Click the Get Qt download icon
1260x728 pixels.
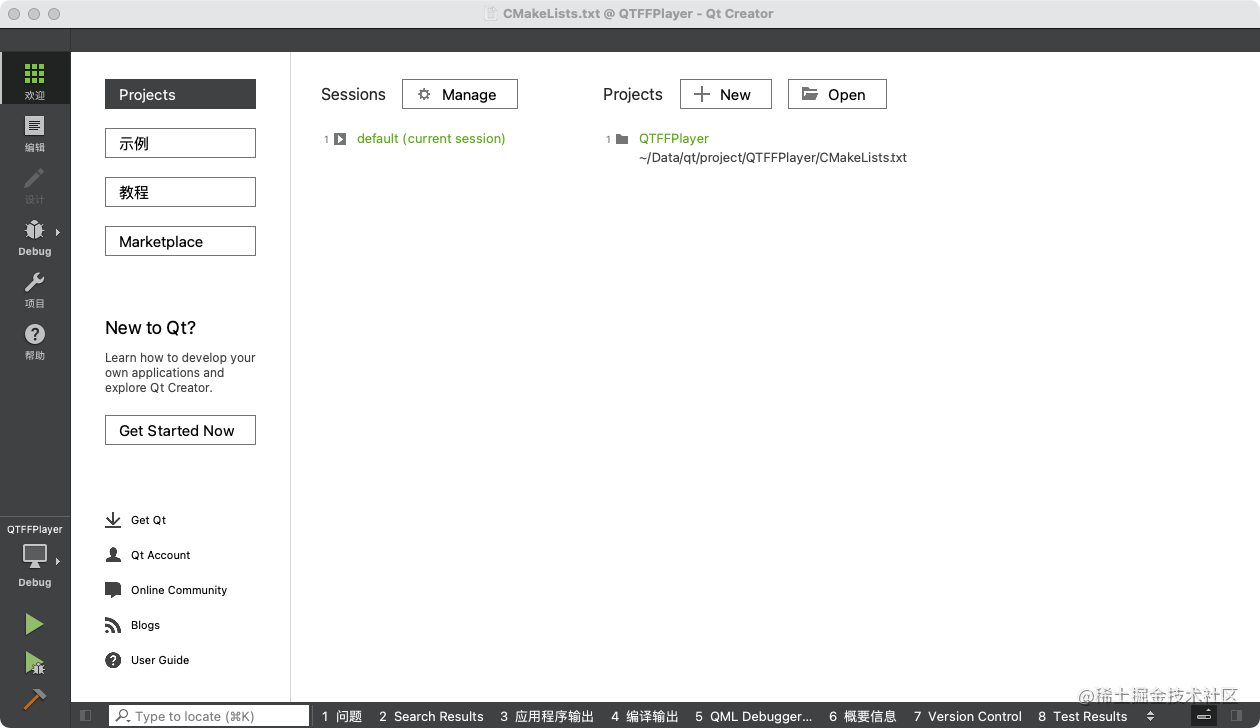coord(113,520)
